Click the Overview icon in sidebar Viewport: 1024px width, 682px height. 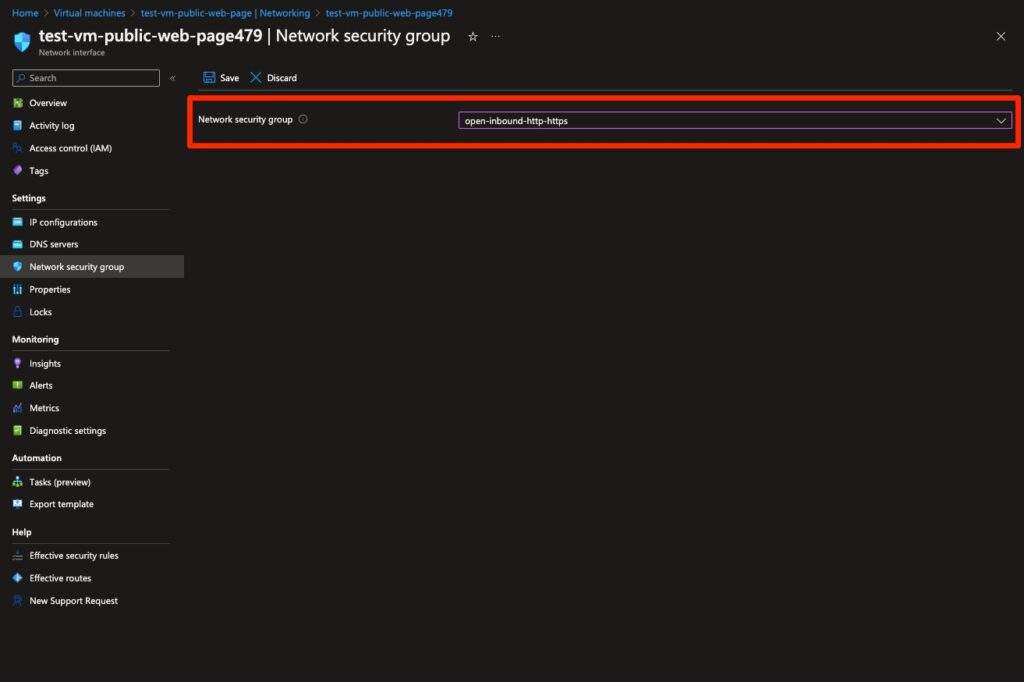tap(18, 103)
